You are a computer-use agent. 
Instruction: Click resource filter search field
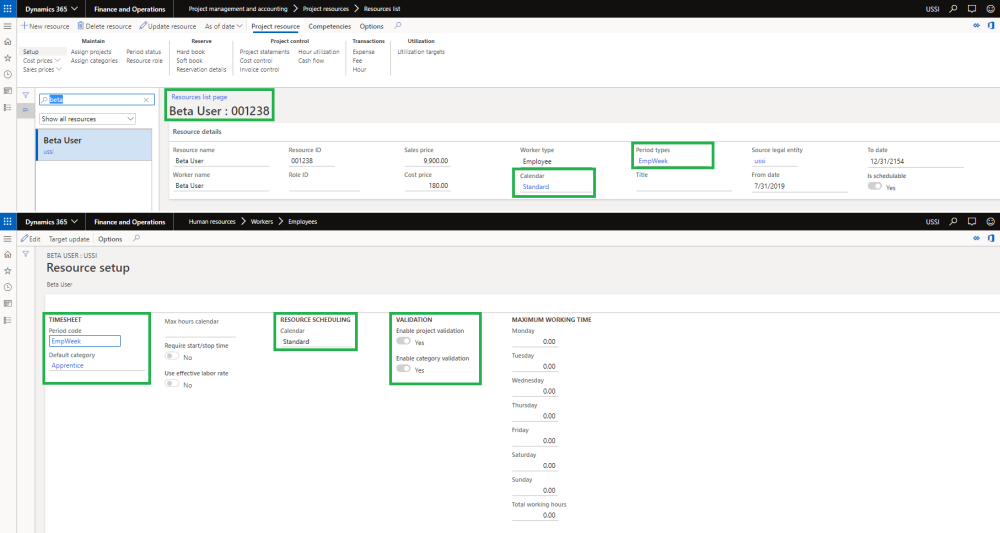point(97,99)
